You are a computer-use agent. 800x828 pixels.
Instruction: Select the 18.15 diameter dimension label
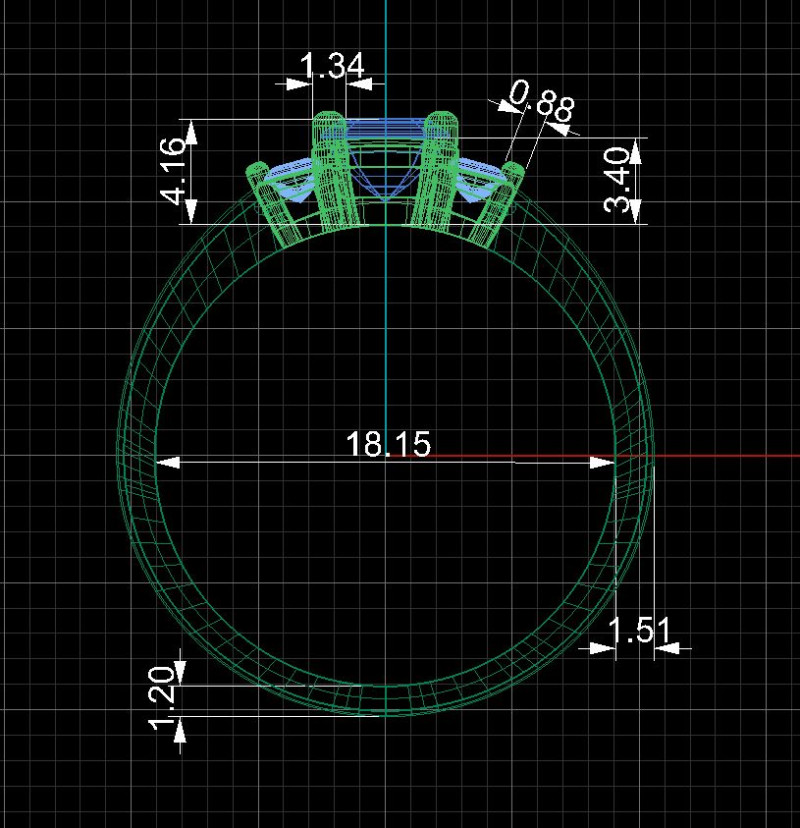point(389,442)
